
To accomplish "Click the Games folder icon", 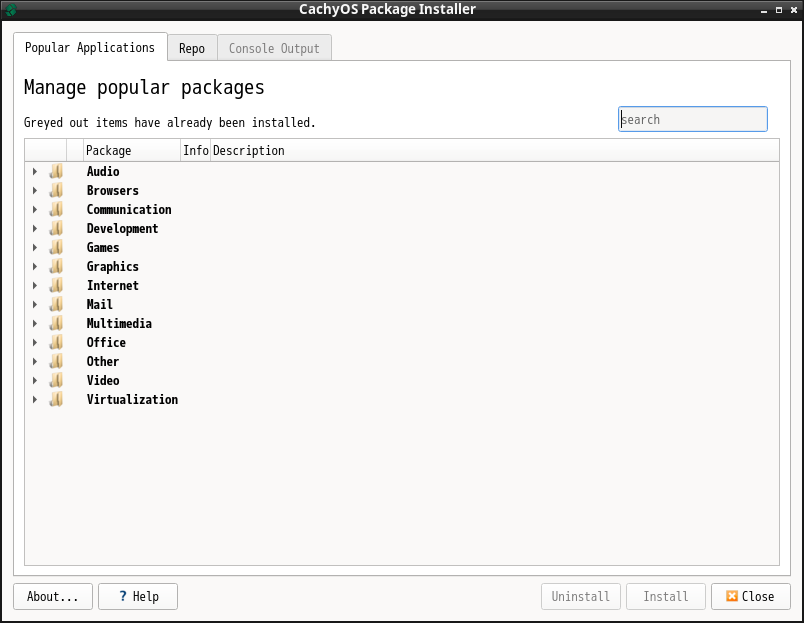I will coord(56,248).
